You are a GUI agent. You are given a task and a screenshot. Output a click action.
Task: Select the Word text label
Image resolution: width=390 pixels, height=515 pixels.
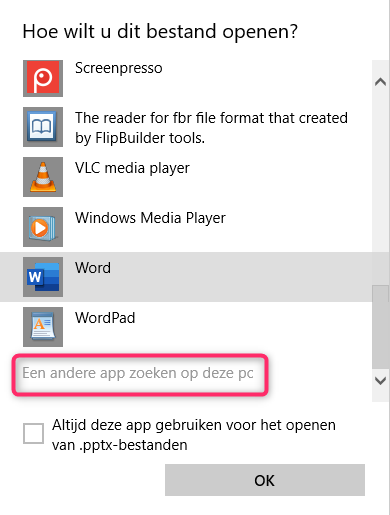click(93, 268)
